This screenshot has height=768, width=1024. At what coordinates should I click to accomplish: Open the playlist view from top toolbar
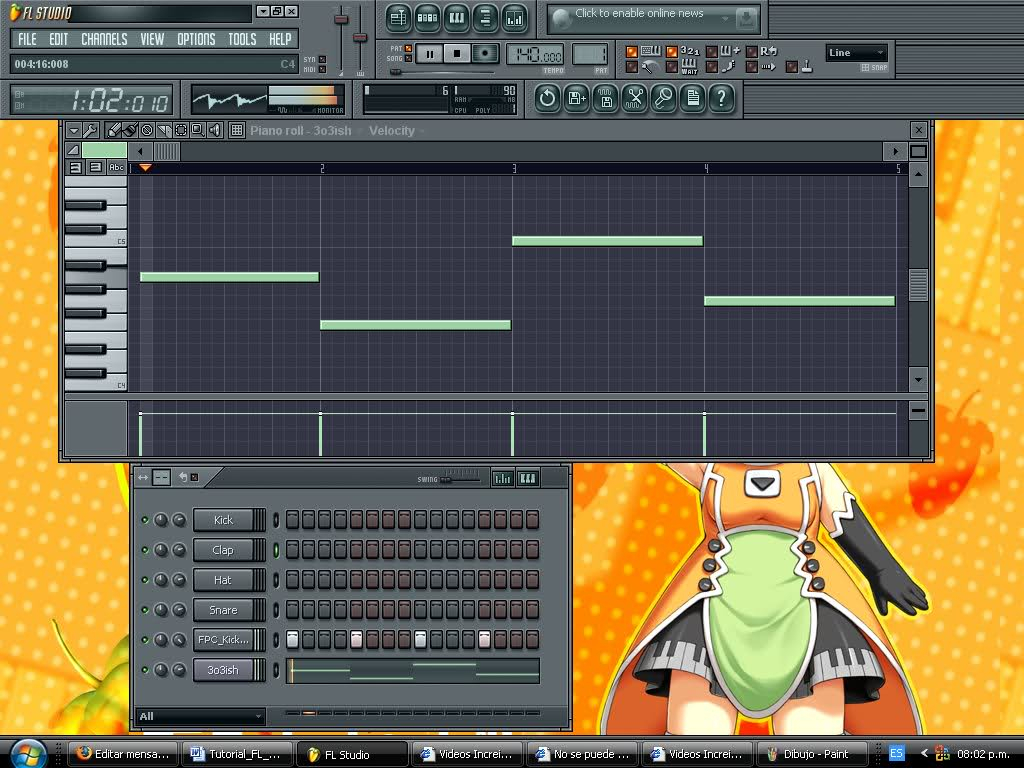point(399,18)
